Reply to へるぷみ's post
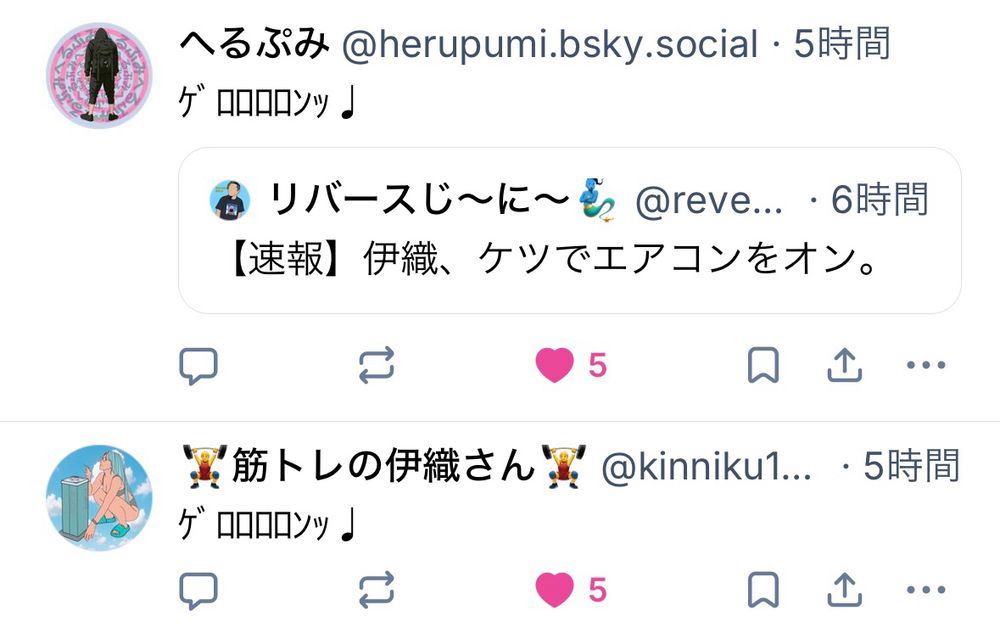This screenshot has width=1000, height=640. click(x=198, y=366)
